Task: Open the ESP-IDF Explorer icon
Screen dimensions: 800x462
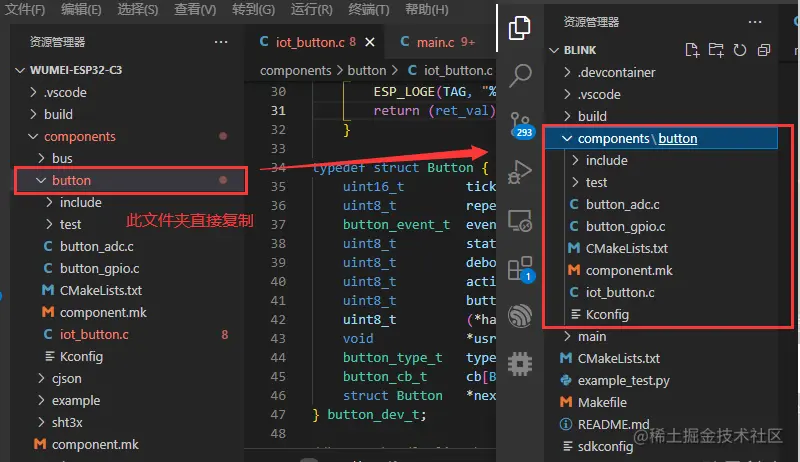Action: pyautogui.click(x=520, y=315)
